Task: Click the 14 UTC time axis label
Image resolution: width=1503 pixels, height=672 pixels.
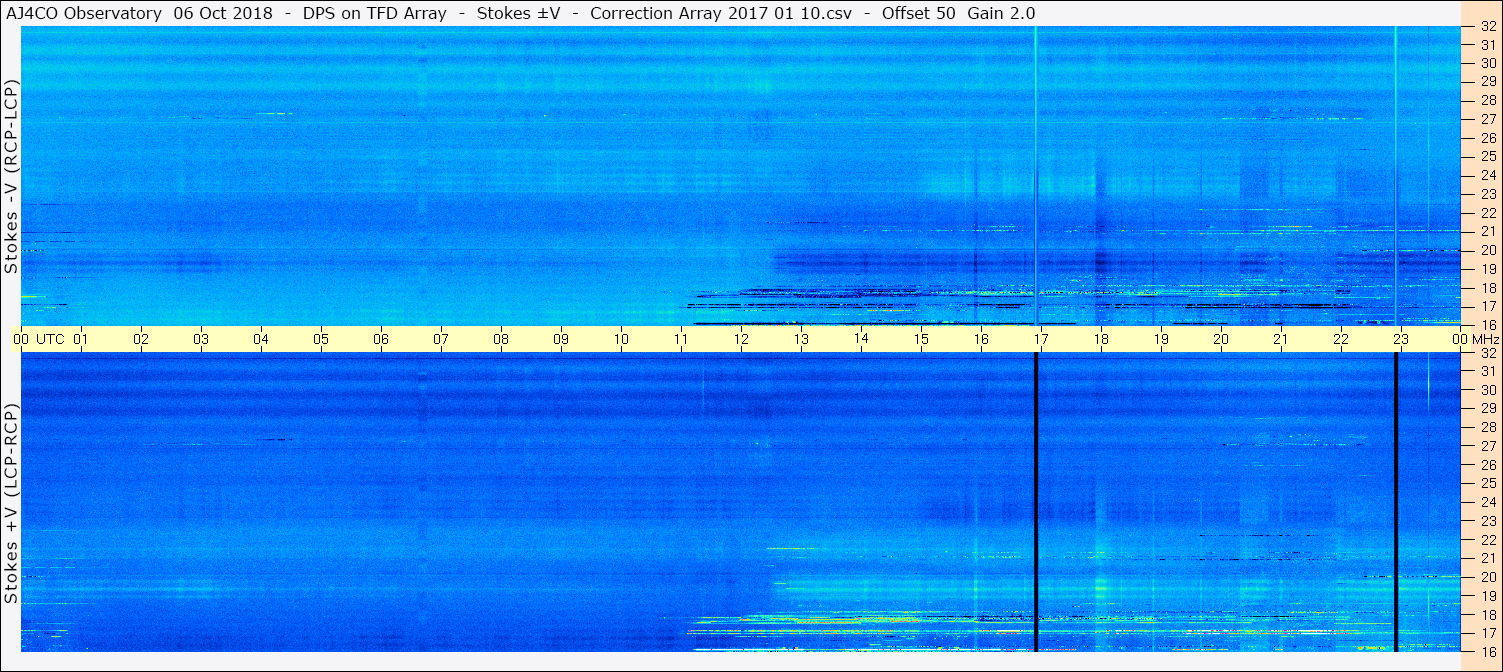Action: point(861,339)
